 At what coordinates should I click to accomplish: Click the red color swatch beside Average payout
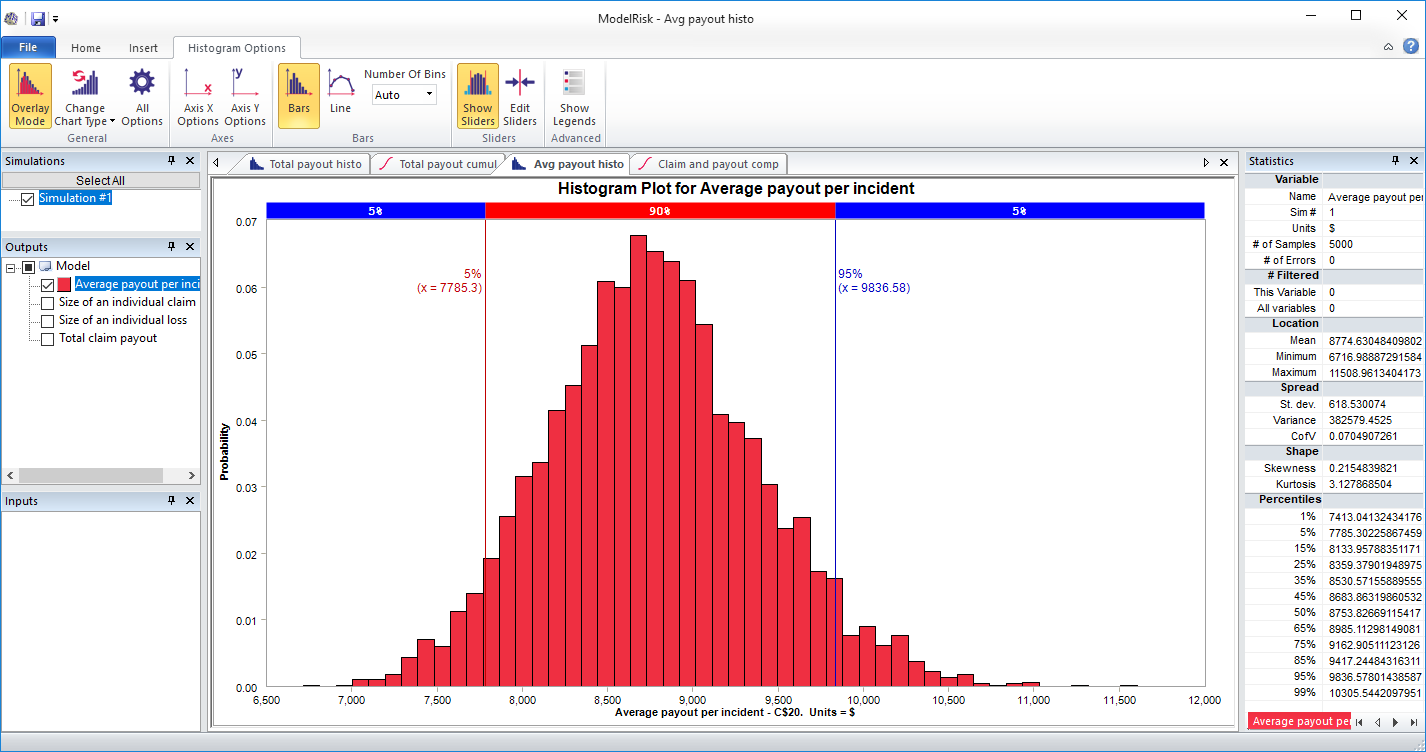(61, 284)
